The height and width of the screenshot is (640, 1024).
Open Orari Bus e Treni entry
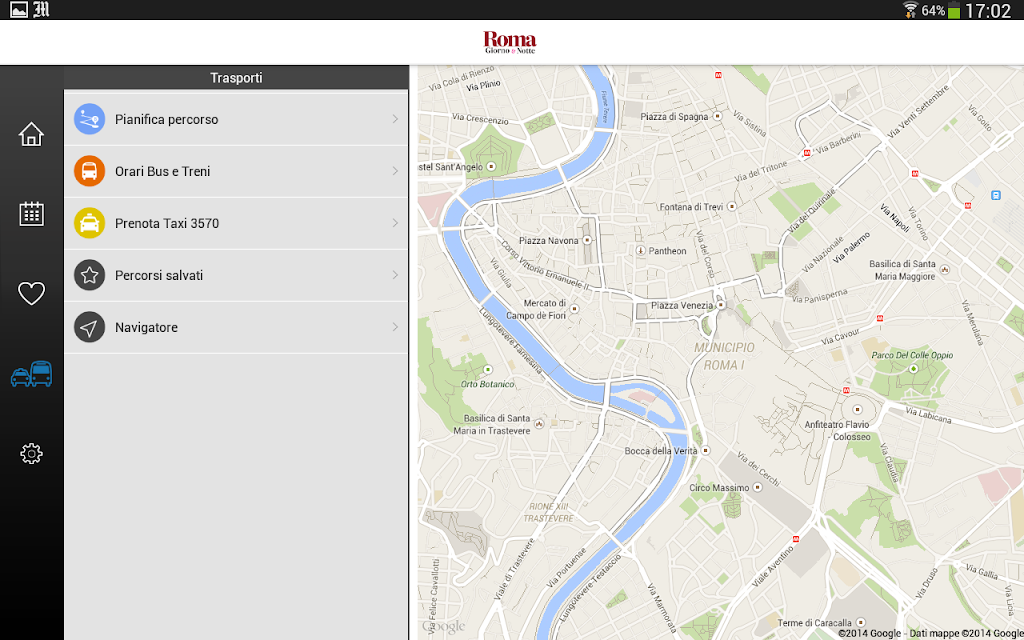pos(236,172)
